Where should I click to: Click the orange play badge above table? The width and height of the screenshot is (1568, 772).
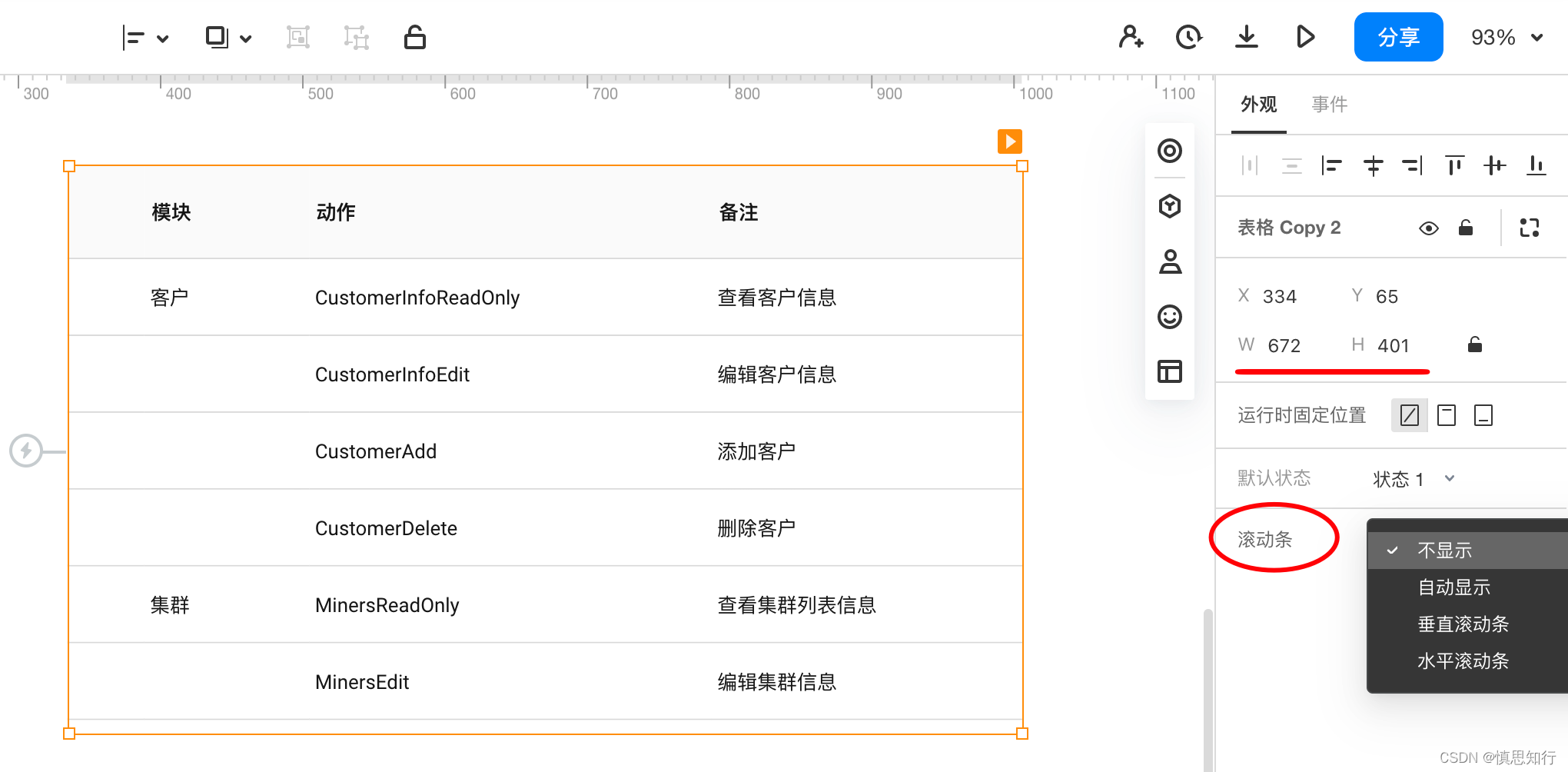1010,141
